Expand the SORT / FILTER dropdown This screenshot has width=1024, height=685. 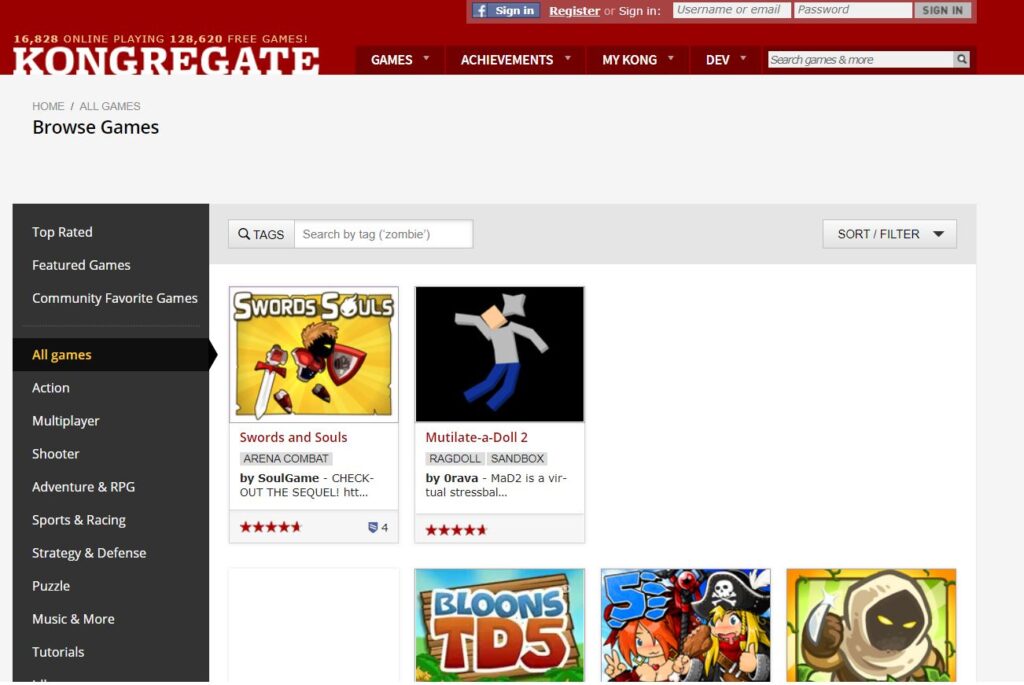pyautogui.click(x=889, y=234)
